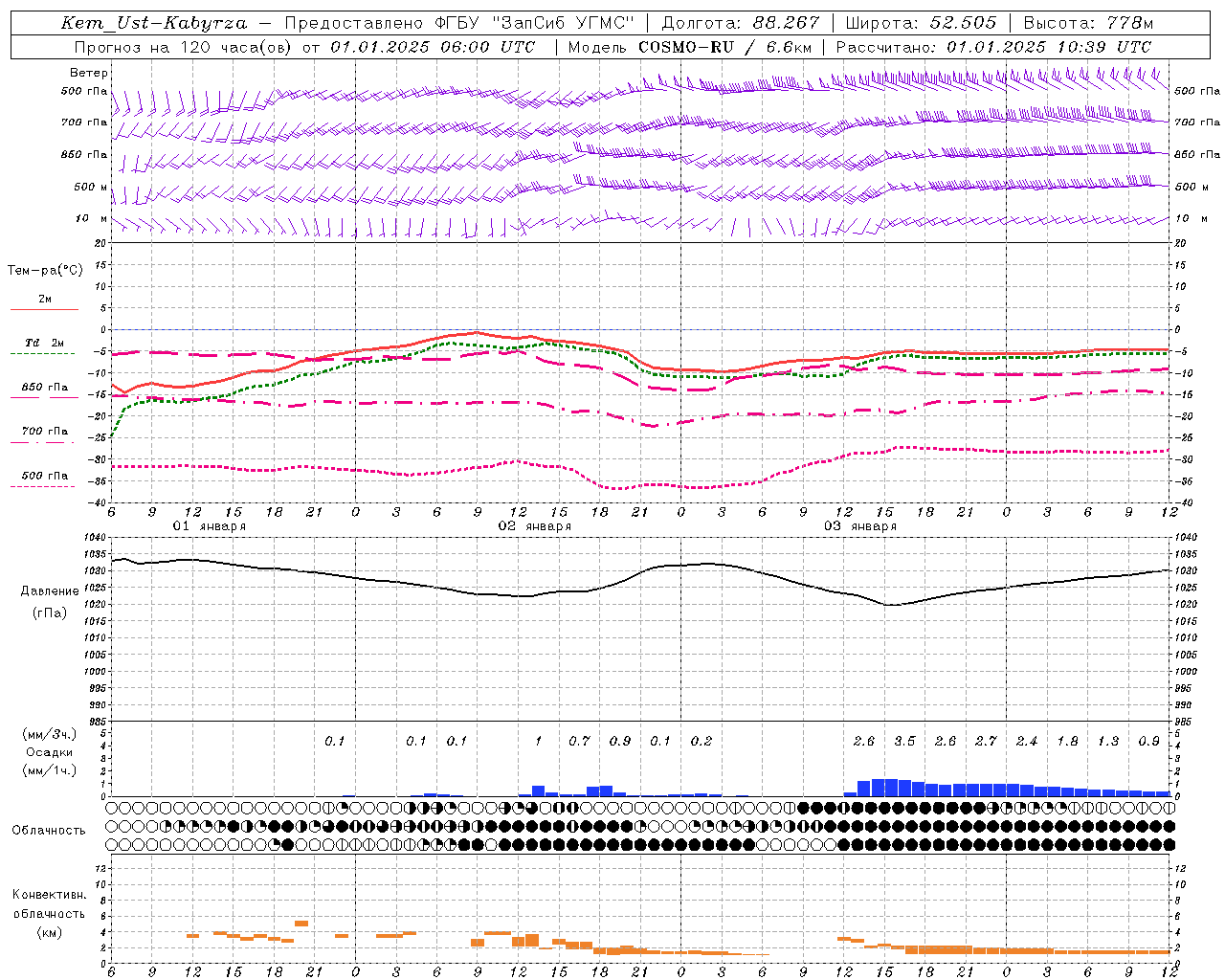Select the longitude value Долгота: 88.267
Image resolution: width=1225 pixels, height=980 pixels.
tap(741, 23)
